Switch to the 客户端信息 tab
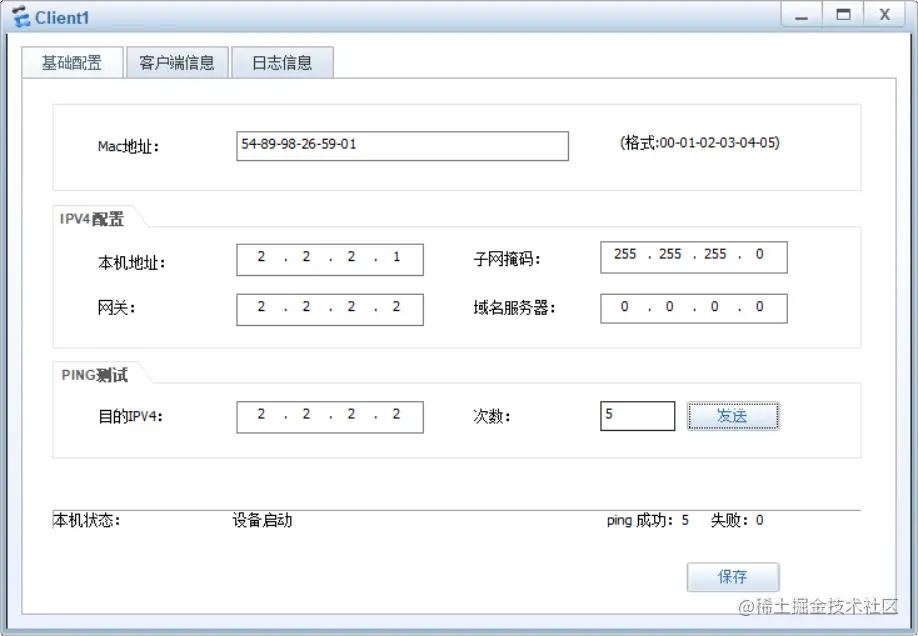 point(177,61)
